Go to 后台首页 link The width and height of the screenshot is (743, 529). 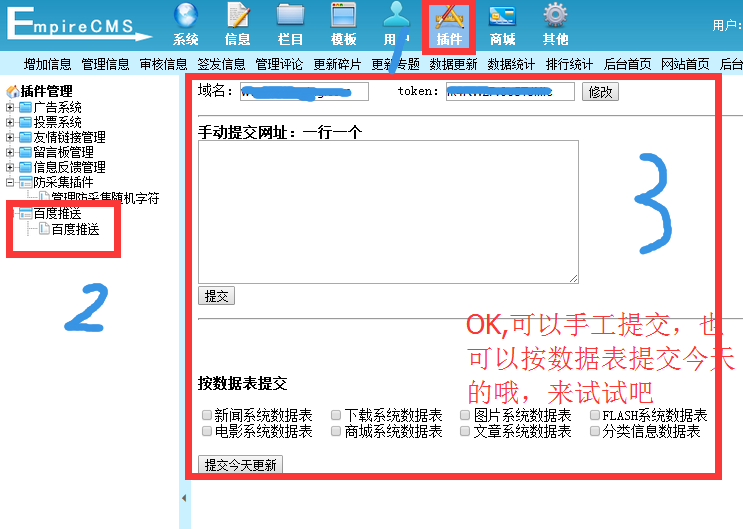[x=627, y=64]
